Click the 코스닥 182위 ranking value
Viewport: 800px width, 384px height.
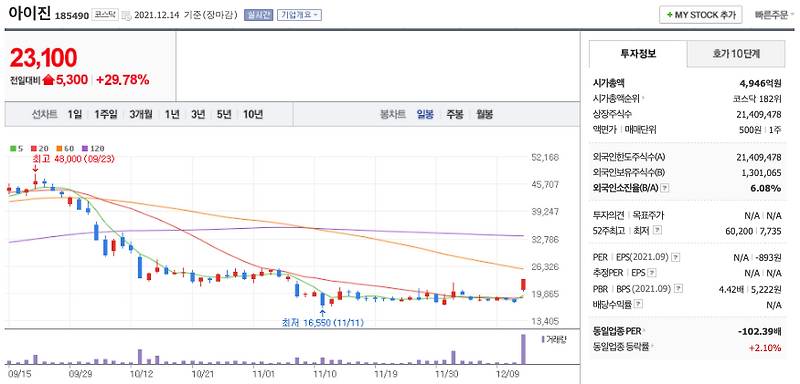tap(756, 98)
